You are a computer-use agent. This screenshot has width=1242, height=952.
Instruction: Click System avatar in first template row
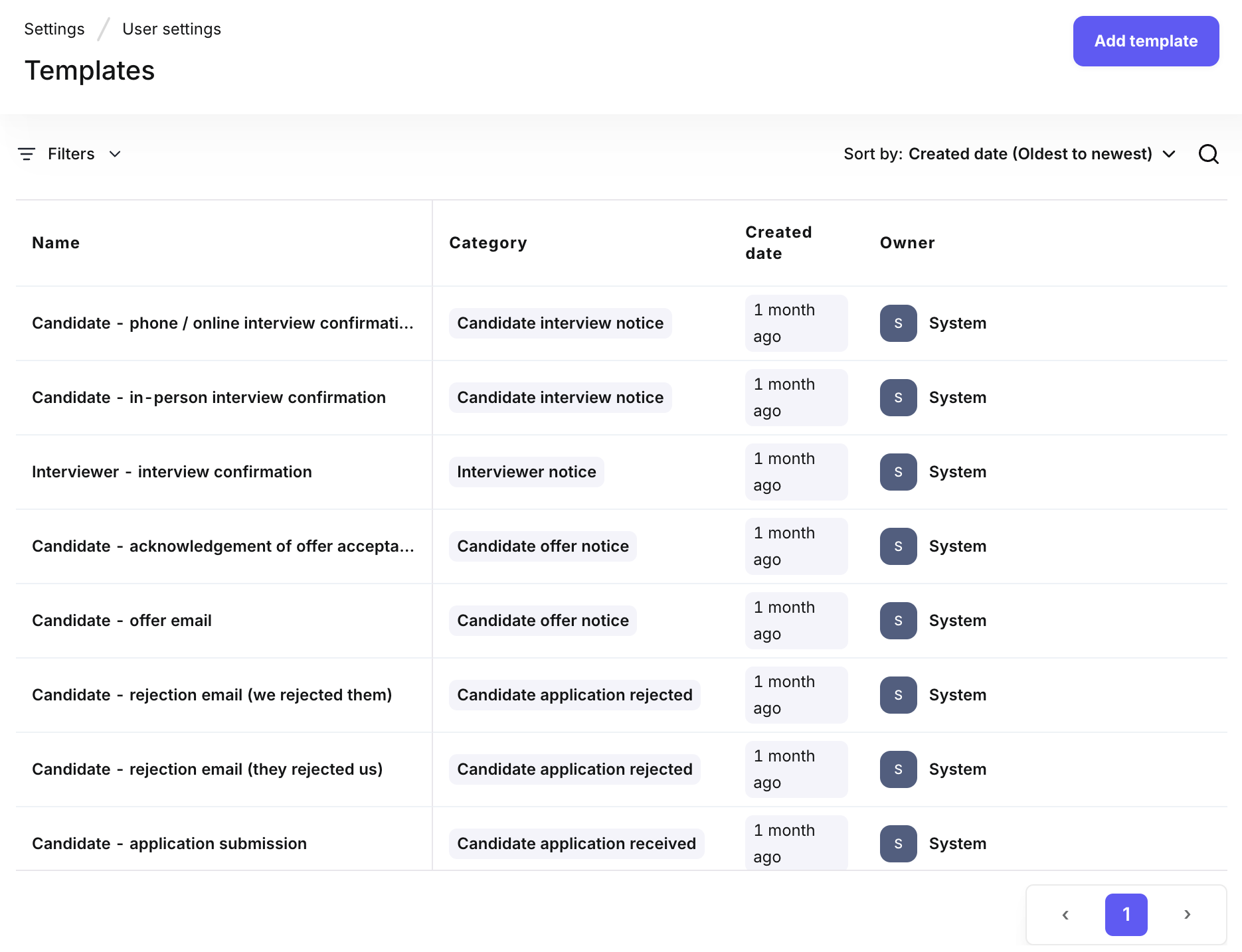[x=898, y=323]
